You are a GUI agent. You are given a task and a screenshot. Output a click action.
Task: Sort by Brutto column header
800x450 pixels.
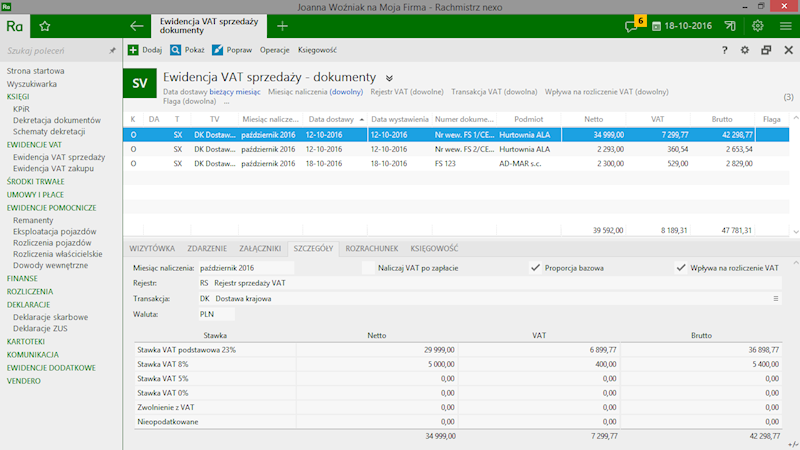coord(722,119)
